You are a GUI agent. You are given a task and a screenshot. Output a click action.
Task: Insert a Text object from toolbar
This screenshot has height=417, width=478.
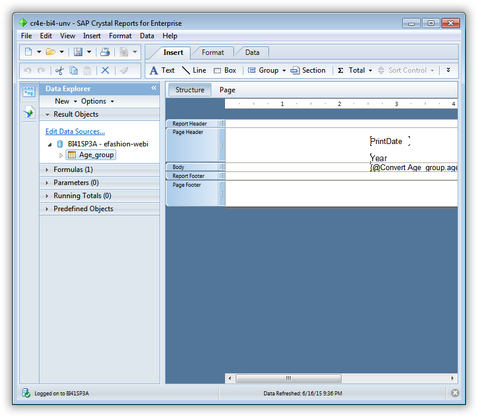point(162,70)
